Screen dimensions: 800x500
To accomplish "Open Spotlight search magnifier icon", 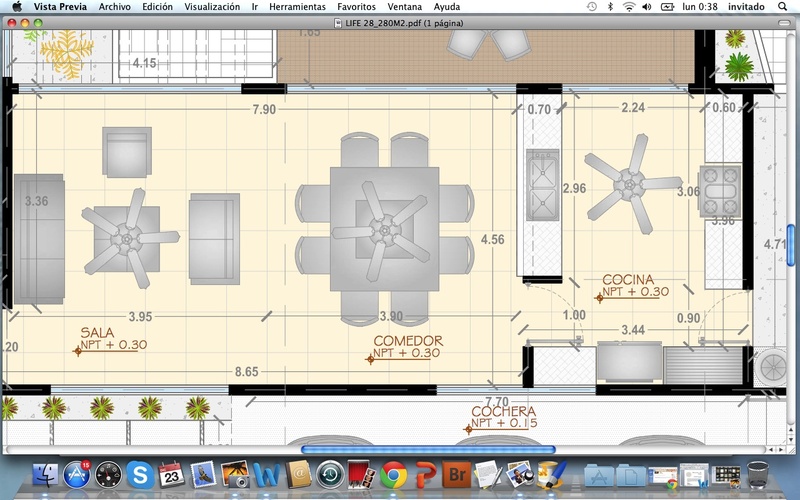I will click(x=783, y=6).
